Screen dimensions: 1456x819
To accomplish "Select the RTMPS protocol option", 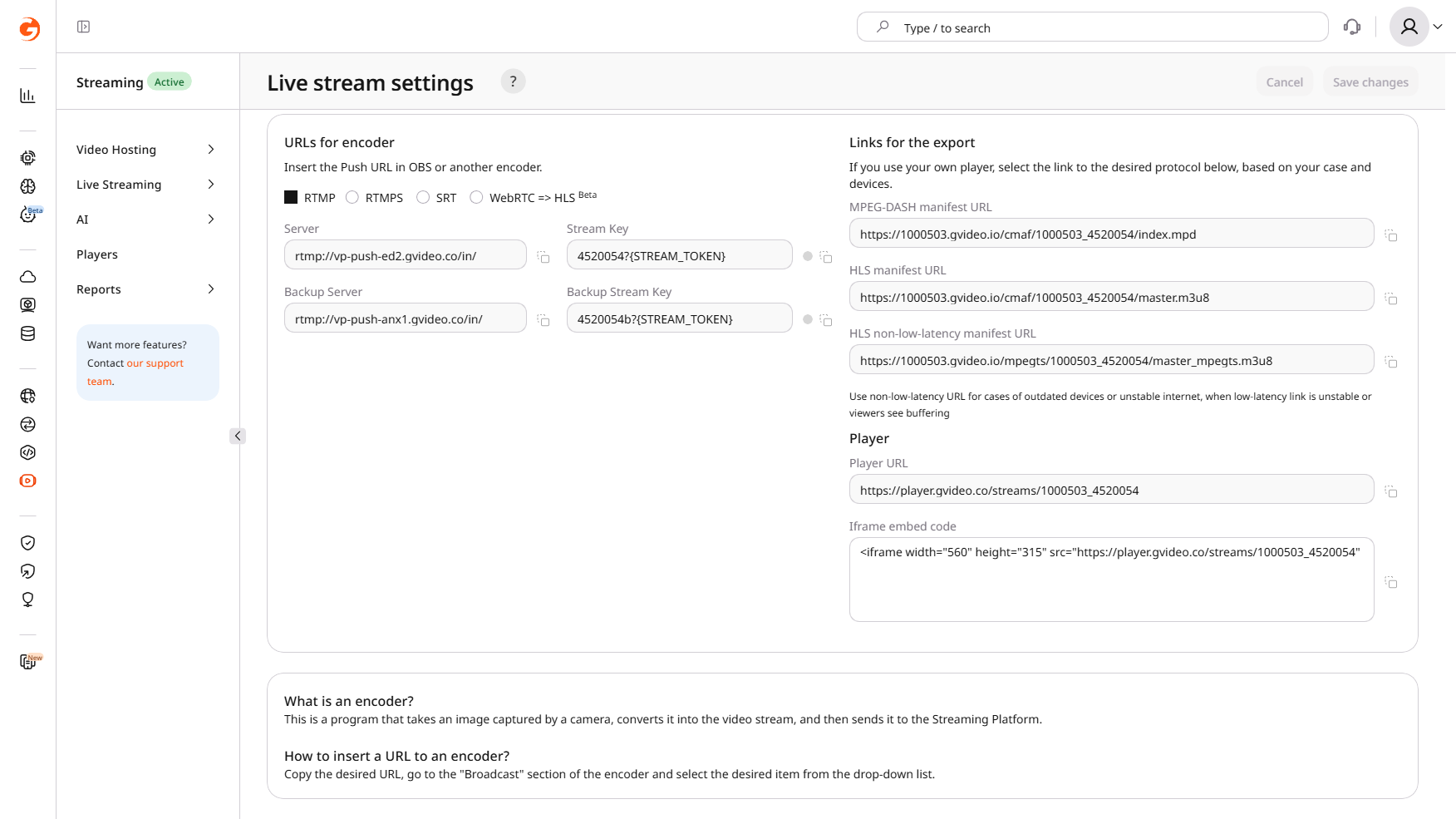I will click(352, 197).
